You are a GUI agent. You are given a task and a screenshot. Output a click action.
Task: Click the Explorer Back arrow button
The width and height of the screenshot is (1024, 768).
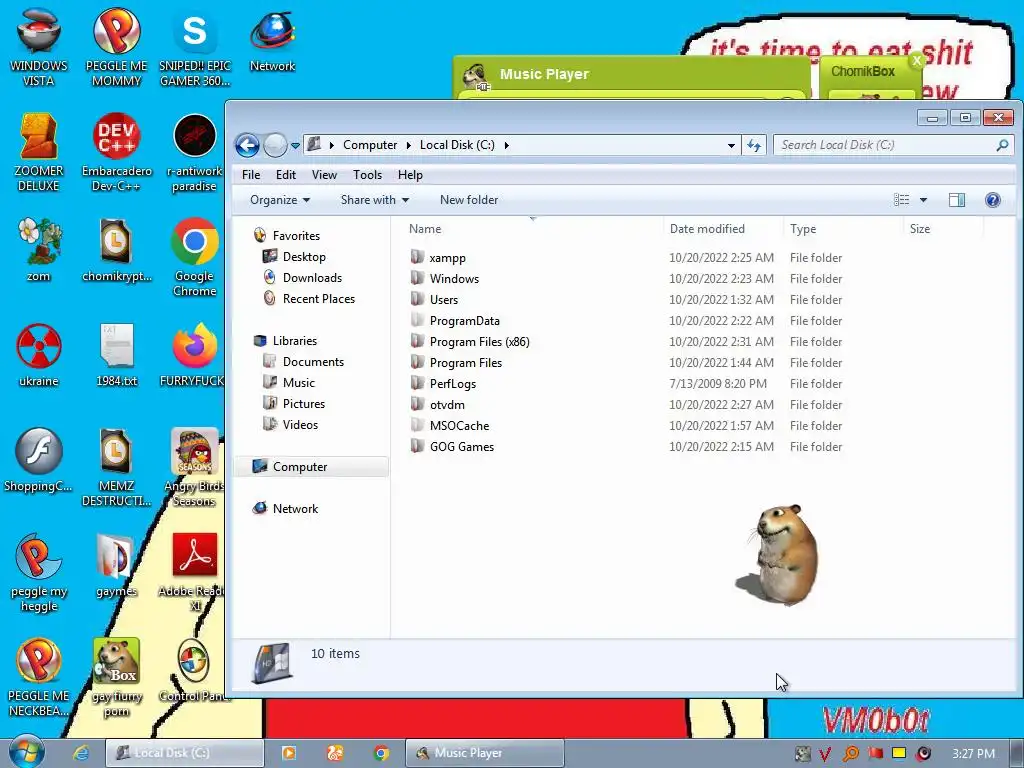click(248, 145)
